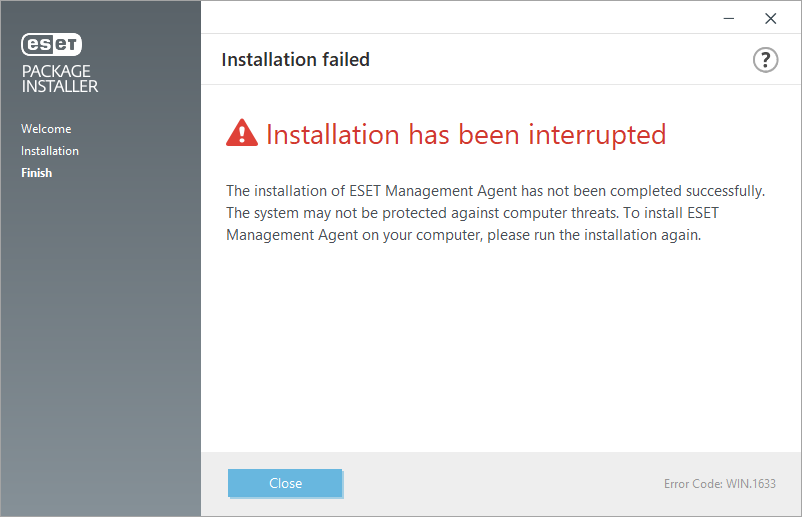Close window using the X icon
The height and width of the screenshot is (517, 802).
770,18
